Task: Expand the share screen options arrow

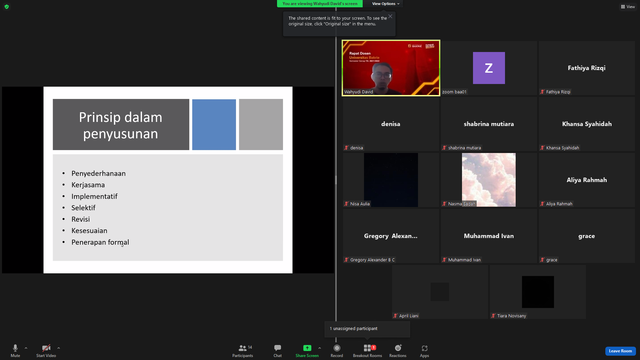Action: pyautogui.click(x=320, y=348)
